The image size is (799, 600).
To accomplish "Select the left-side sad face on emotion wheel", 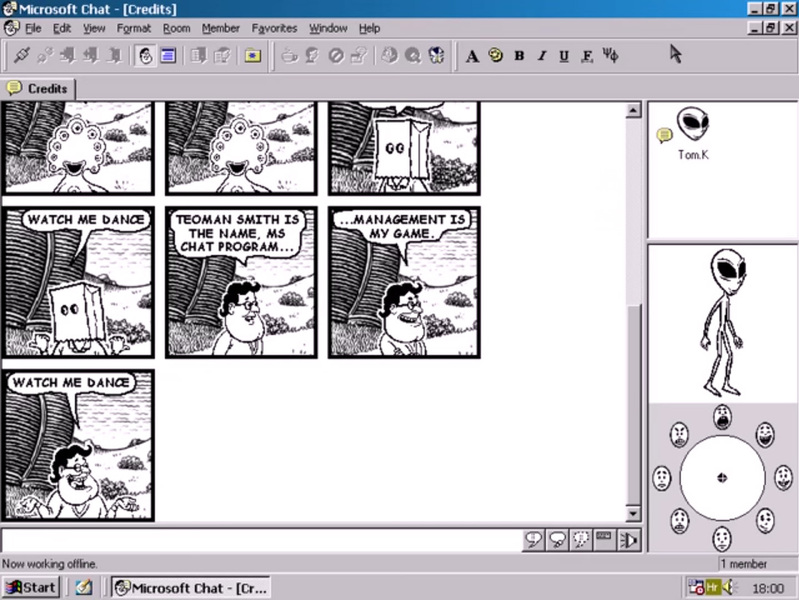I will [661, 478].
